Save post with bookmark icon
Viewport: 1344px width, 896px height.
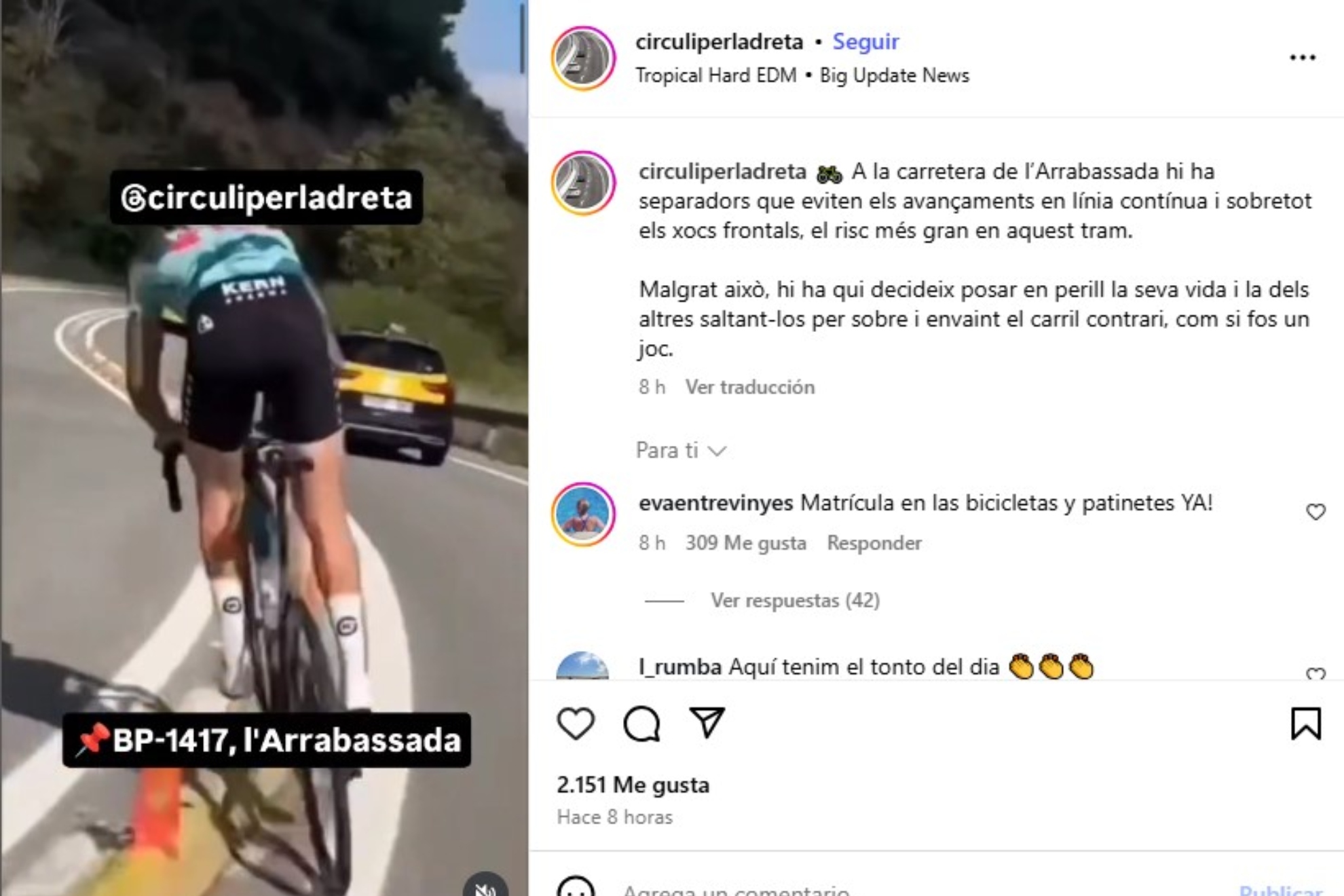pos(1305,723)
